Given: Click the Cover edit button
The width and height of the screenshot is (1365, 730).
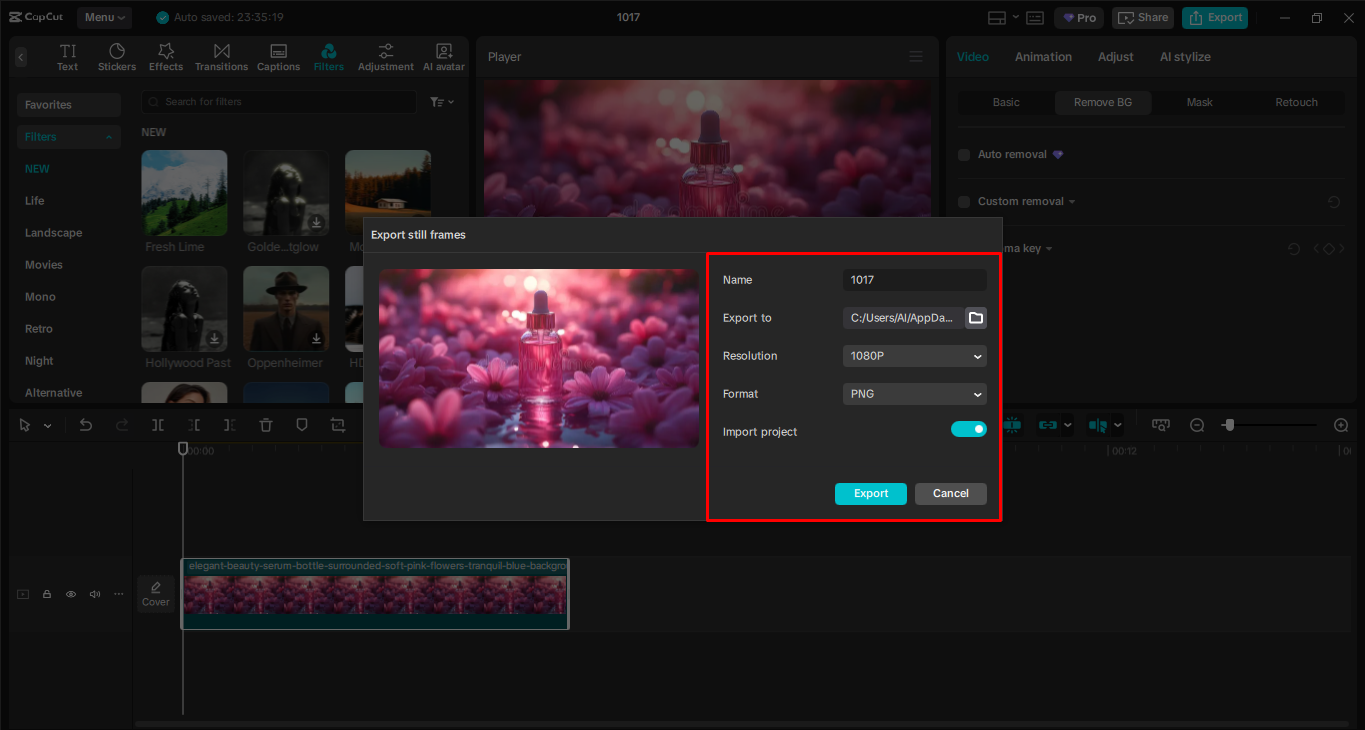Looking at the screenshot, I should [x=155, y=594].
